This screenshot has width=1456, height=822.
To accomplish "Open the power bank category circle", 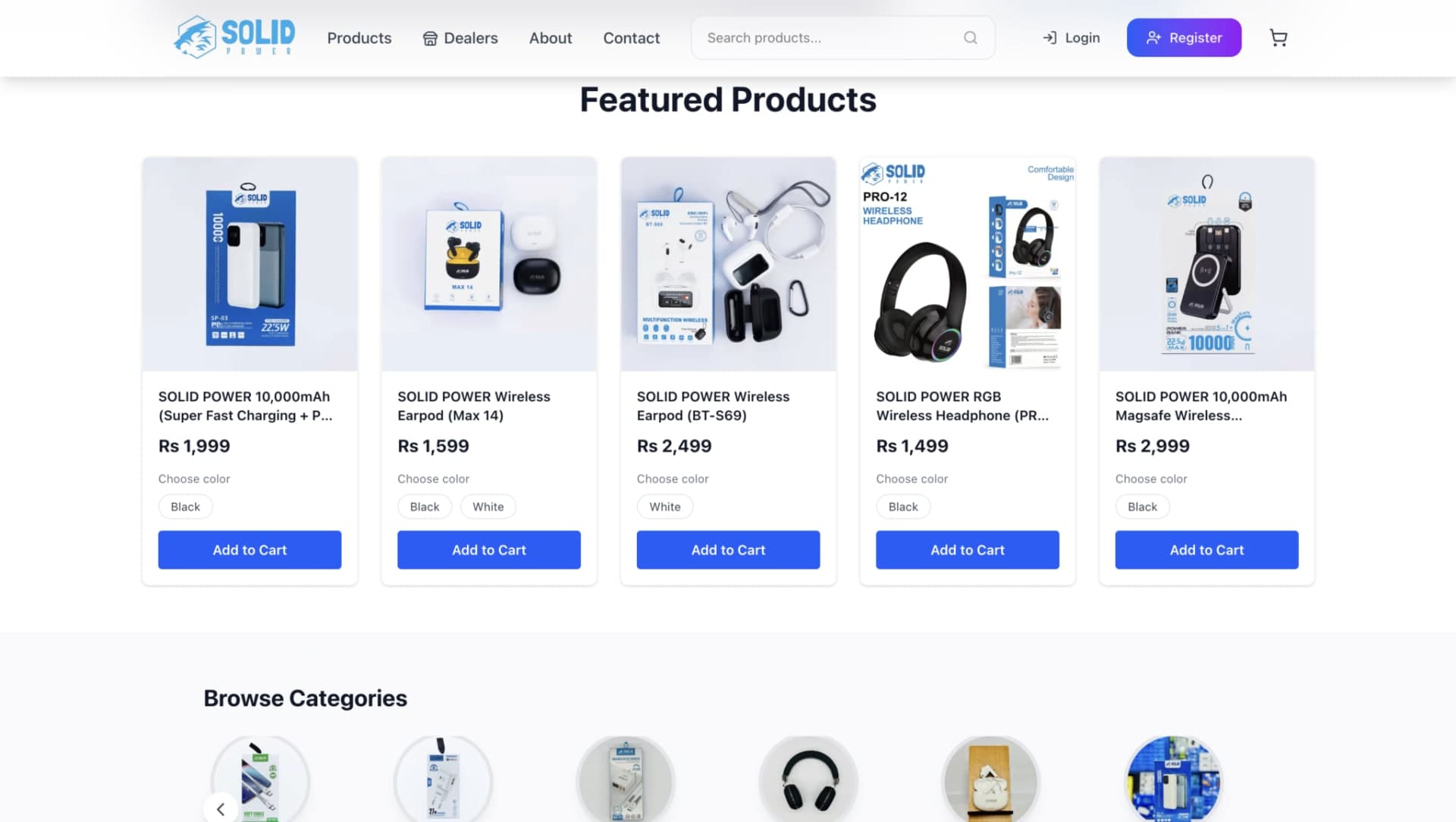I will click(1174, 780).
